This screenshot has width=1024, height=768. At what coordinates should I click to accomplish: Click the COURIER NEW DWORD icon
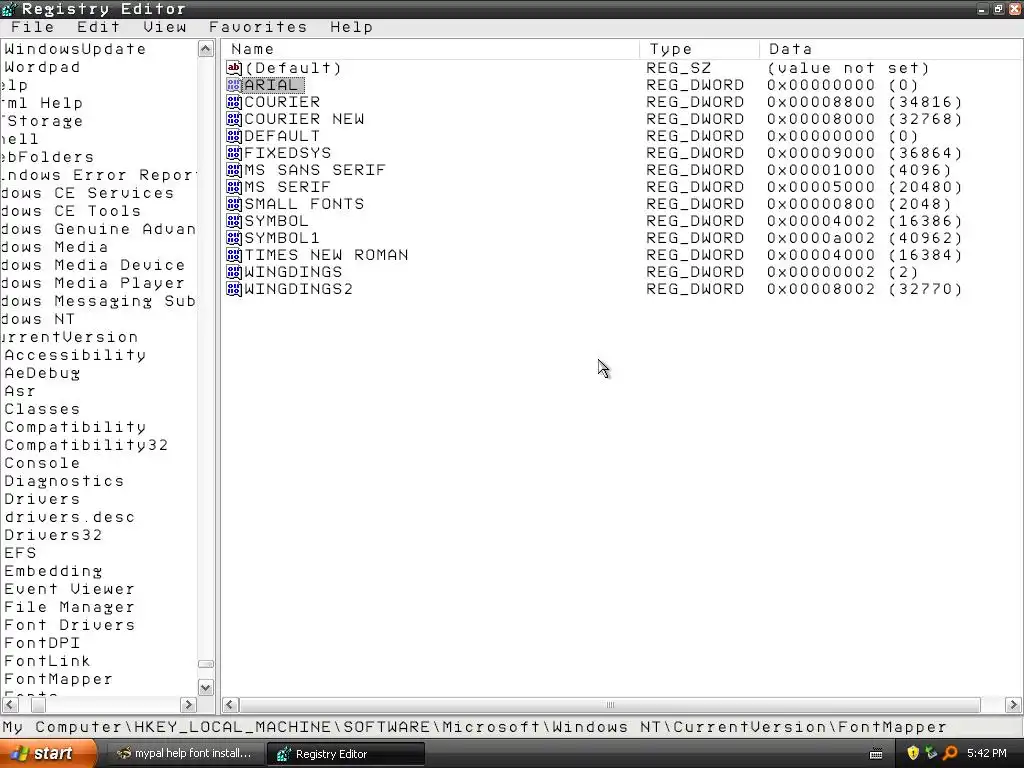(234, 119)
